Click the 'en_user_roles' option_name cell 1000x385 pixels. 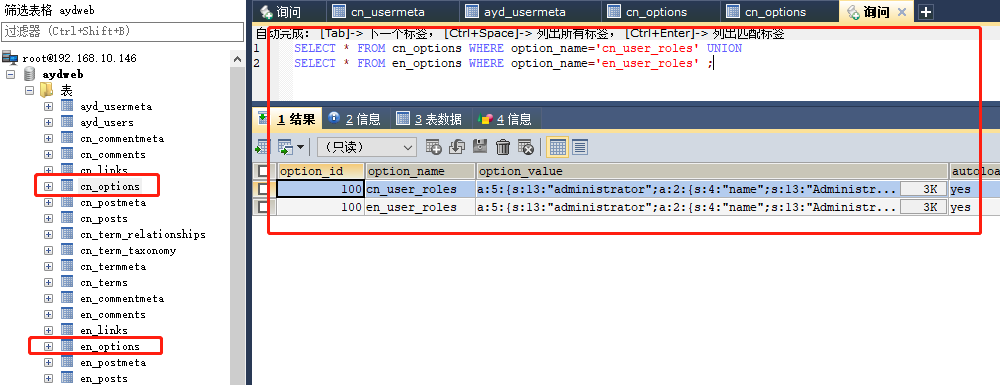tap(420, 207)
